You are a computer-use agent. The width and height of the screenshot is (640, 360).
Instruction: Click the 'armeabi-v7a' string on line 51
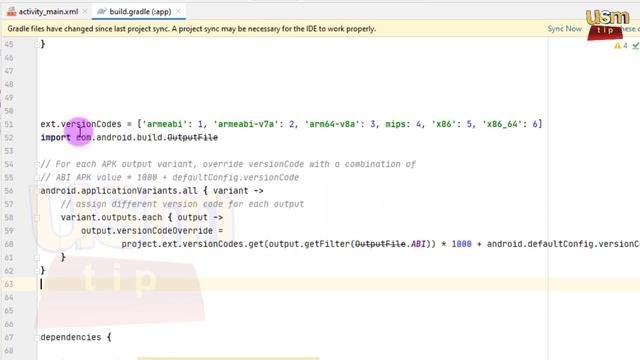[246, 124]
